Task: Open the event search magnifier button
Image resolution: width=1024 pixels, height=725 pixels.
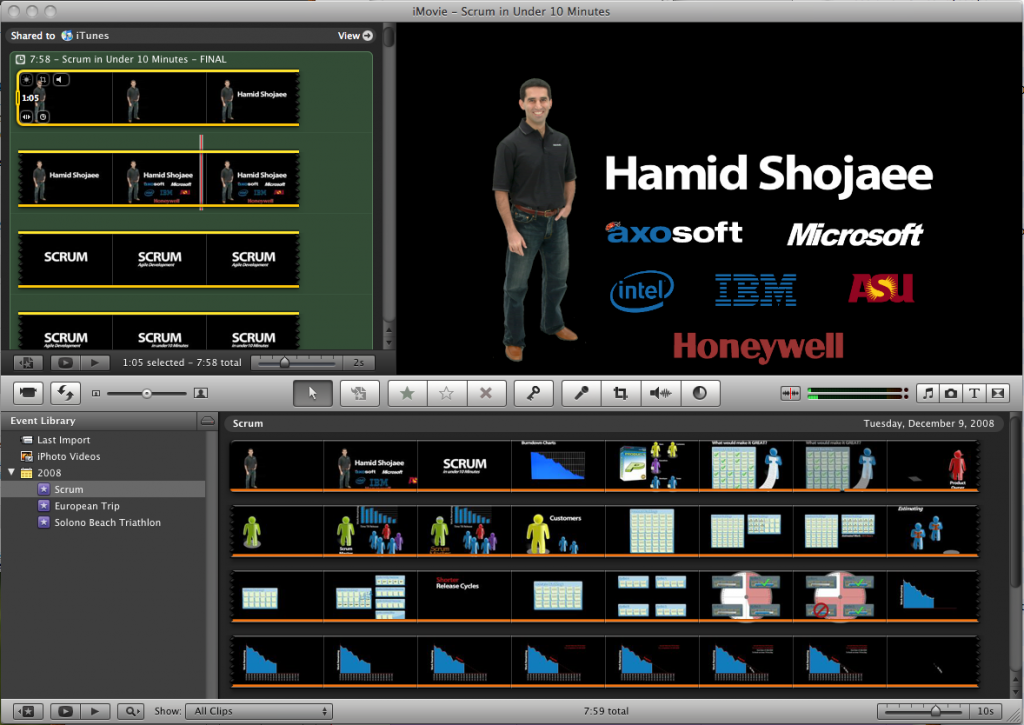Action: pos(131,711)
